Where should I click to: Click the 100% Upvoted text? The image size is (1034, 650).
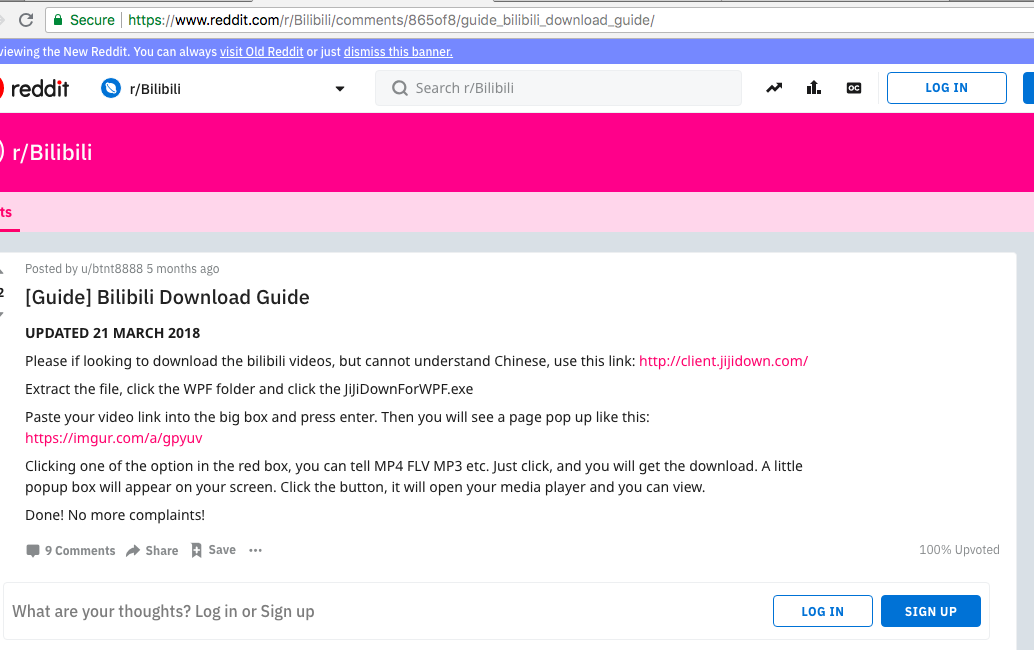click(959, 550)
